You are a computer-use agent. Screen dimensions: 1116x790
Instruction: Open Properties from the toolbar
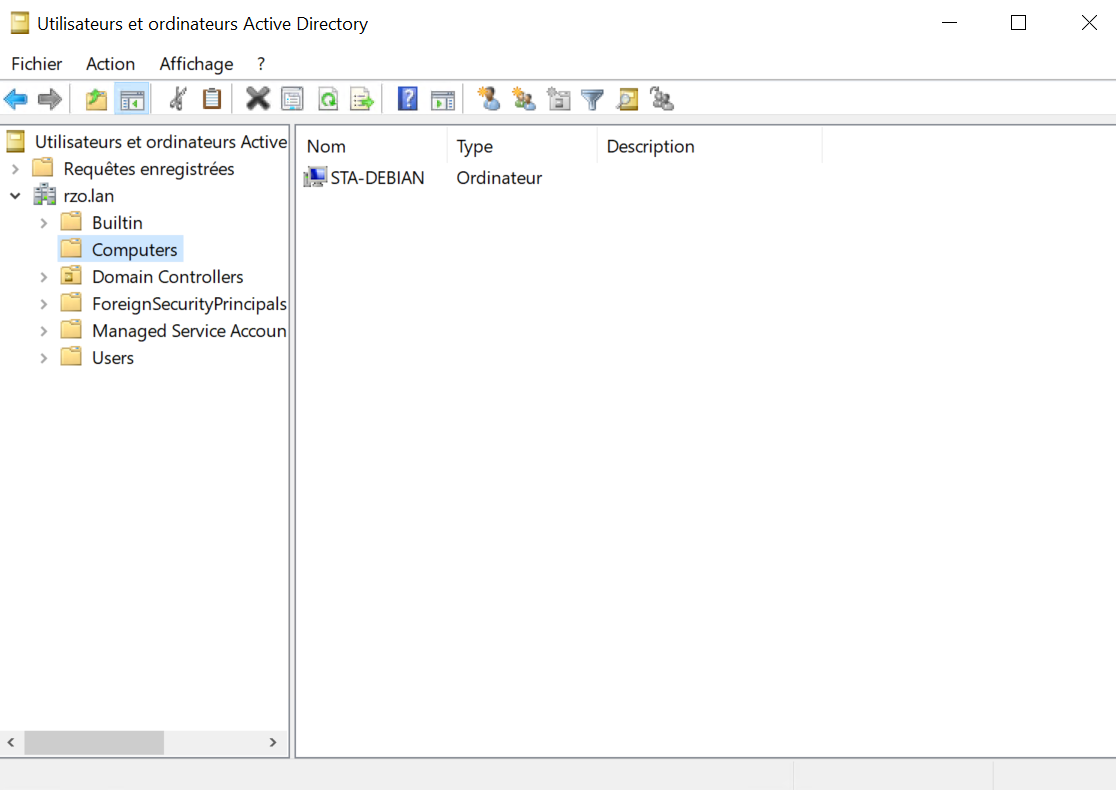(292, 99)
